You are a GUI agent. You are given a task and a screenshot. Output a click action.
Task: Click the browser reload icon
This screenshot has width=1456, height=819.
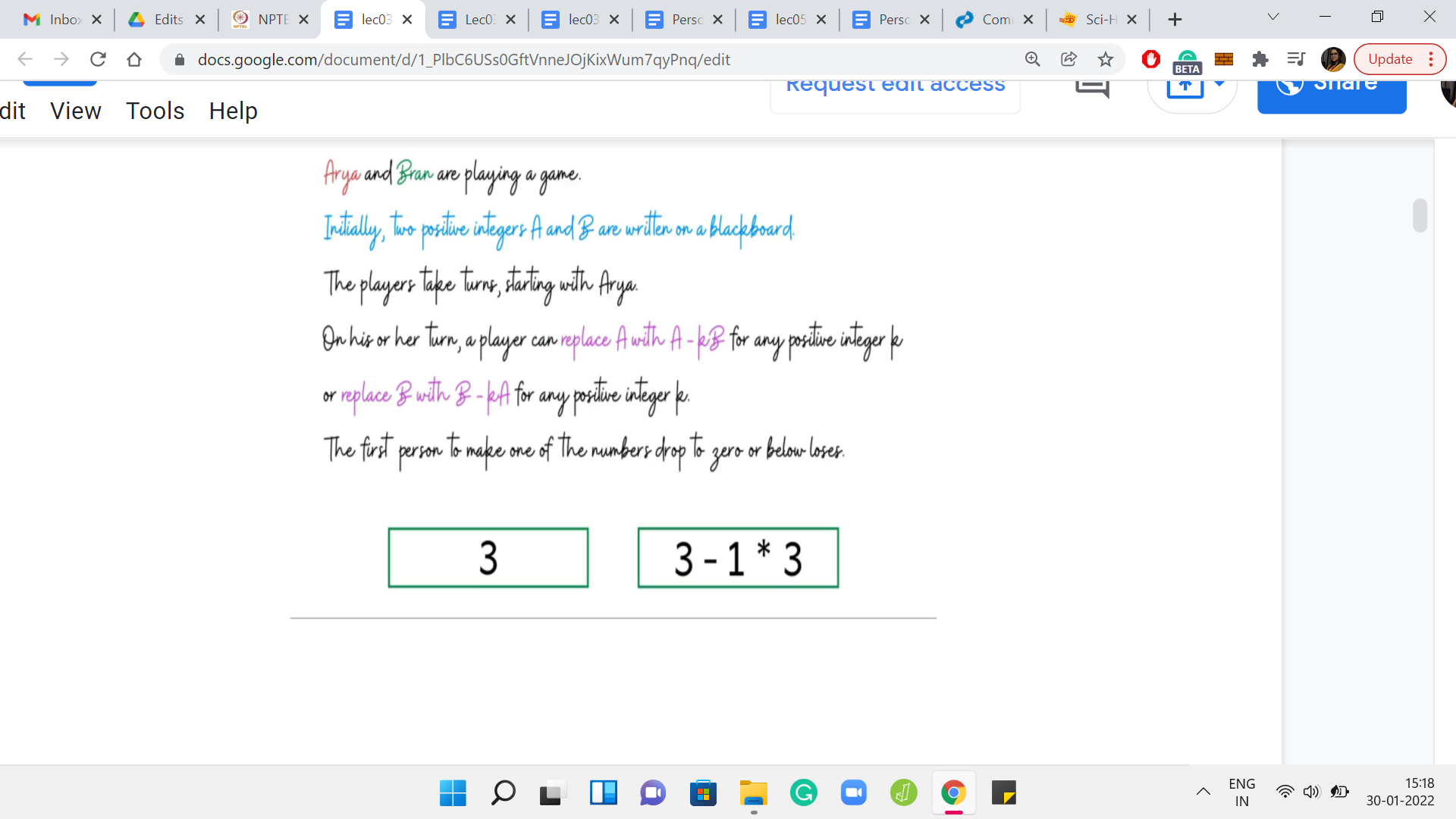pyautogui.click(x=98, y=59)
